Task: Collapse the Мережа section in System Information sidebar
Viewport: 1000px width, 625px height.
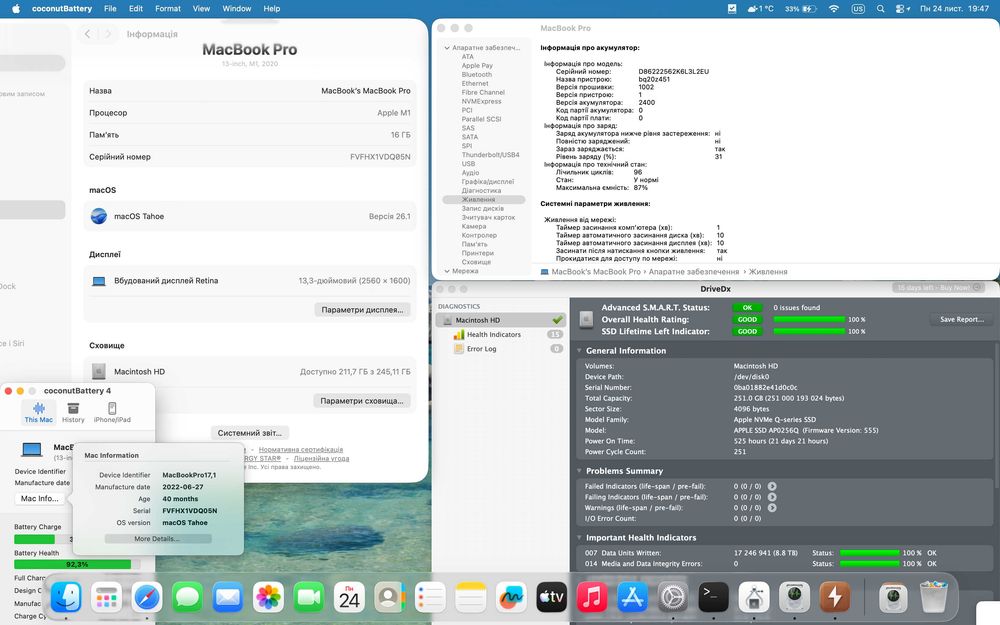Action: point(447,271)
